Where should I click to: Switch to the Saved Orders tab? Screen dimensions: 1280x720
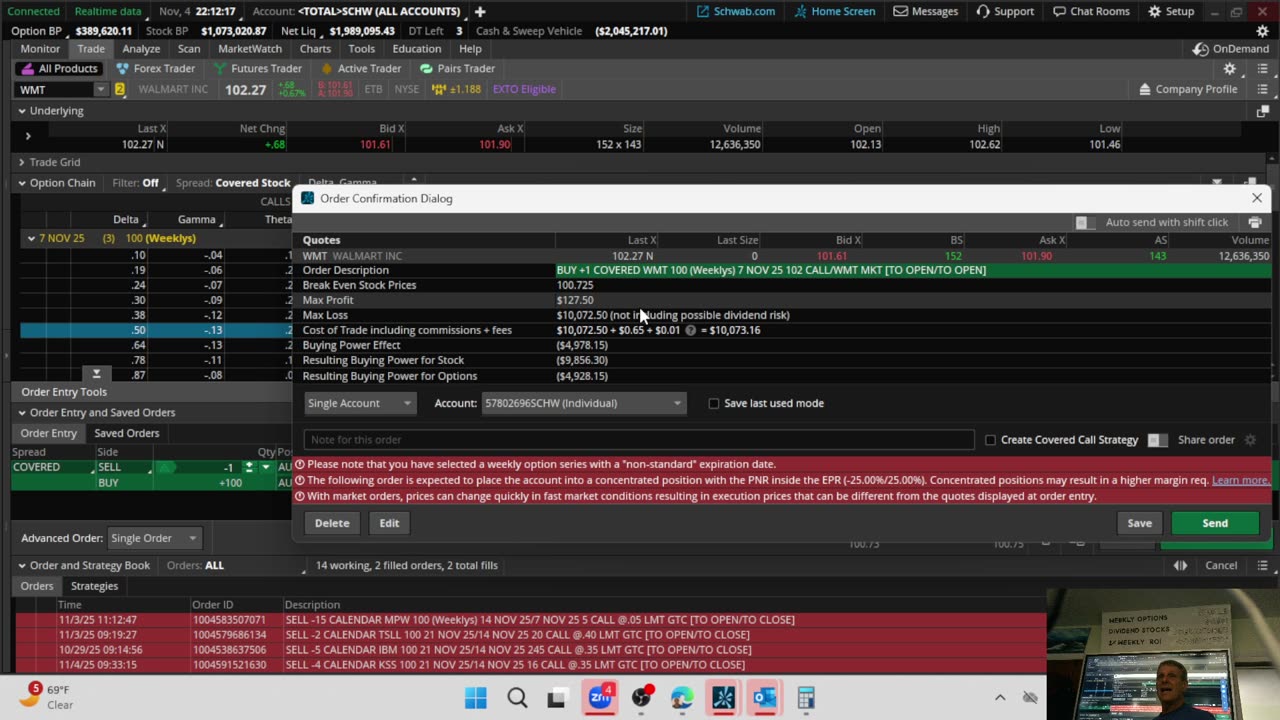click(127, 433)
